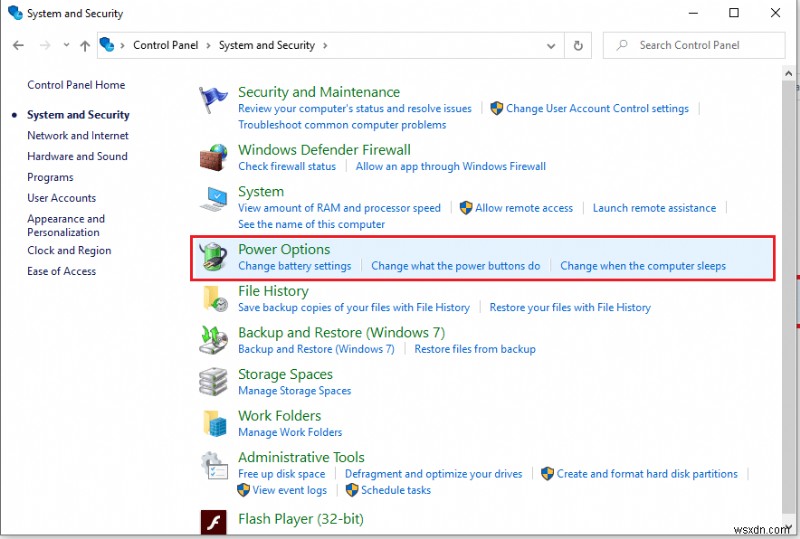Click the Security and Maintenance flag icon
This screenshot has width=800, height=539.
pos(213,100)
